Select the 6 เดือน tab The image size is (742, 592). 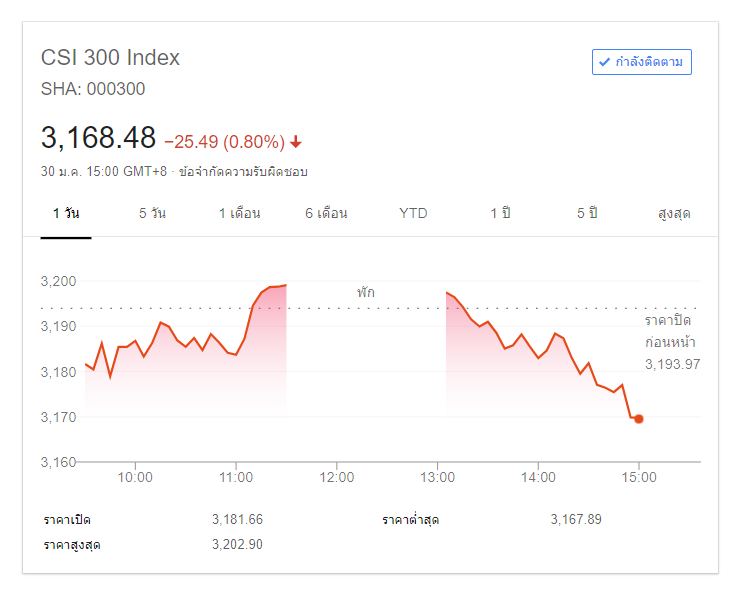coord(326,213)
